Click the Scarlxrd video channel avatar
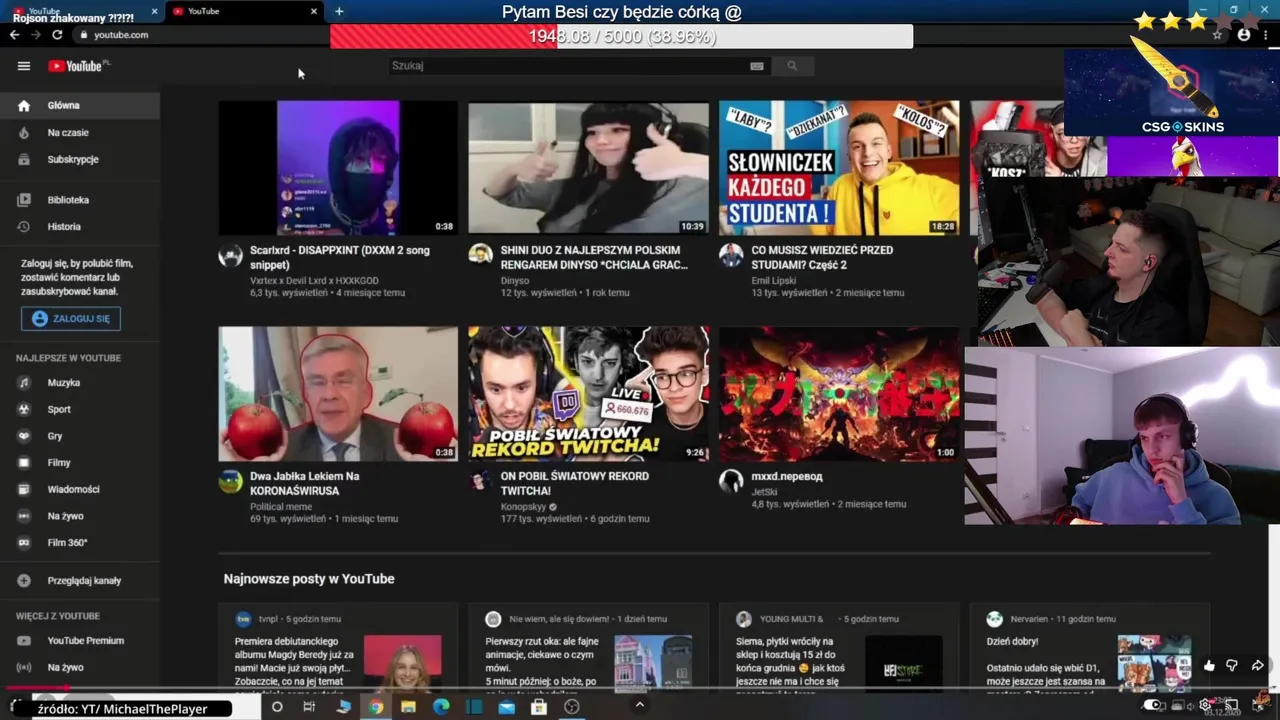Viewport: 1280px width, 720px height. click(x=231, y=255)
